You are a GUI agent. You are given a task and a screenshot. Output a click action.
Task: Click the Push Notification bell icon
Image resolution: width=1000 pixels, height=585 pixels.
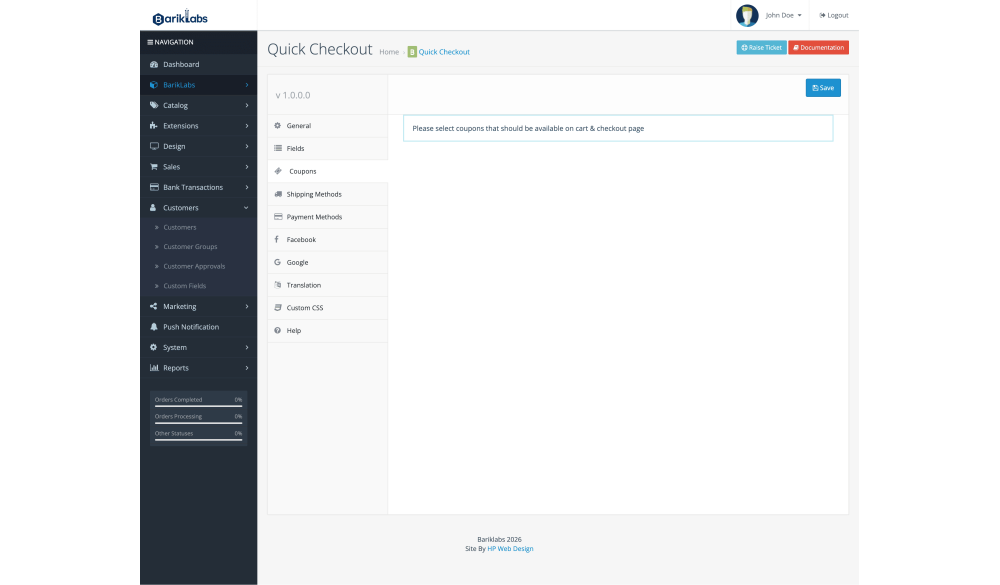154,327
